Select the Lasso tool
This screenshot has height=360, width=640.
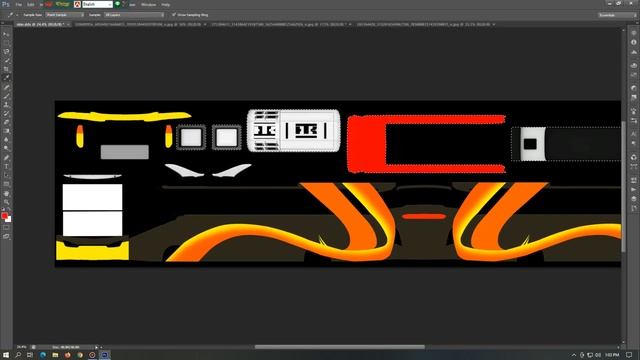[6, 52]
